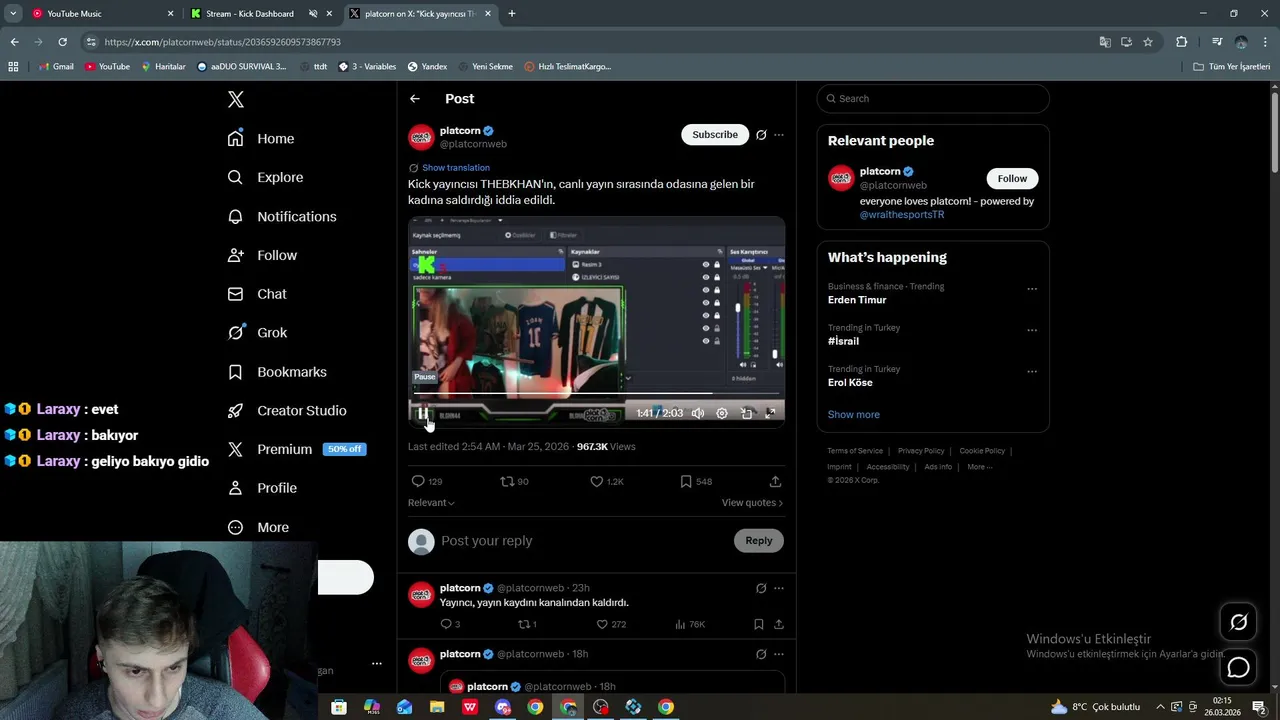Click the X search field

[933, 99]
